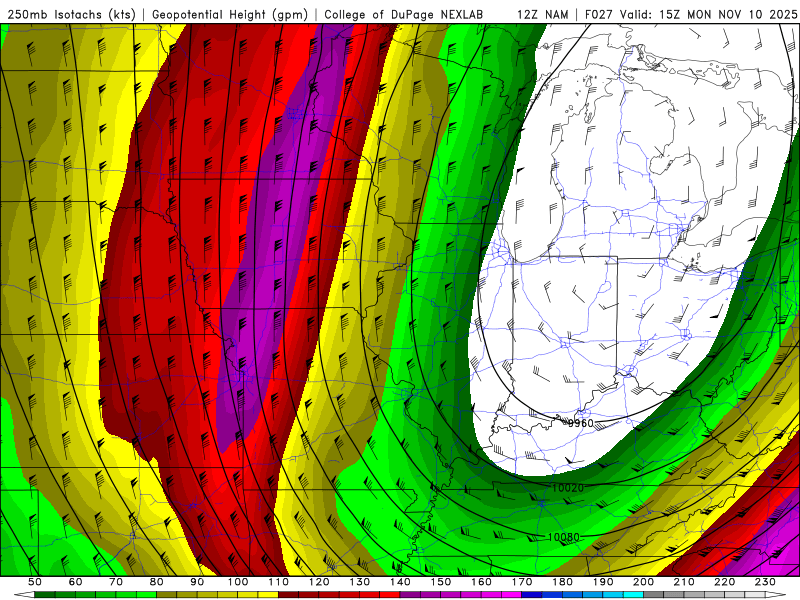Click the 10020 height contour label
The height and width of the screenshot is (600, 800).
[x=568, y=488]
